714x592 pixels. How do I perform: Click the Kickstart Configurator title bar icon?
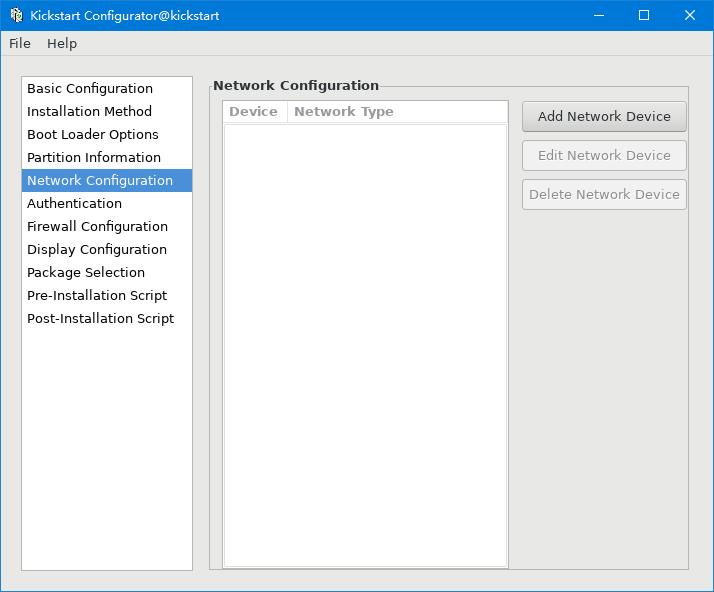tap(16, 15)
